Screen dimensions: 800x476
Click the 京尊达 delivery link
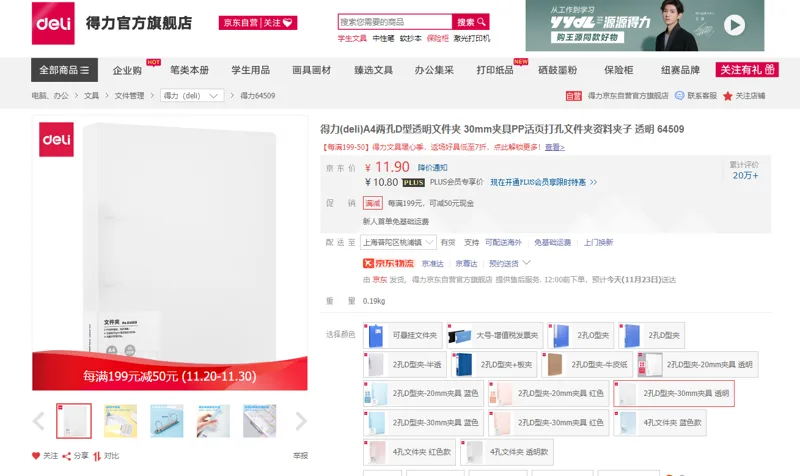point(466,263)
